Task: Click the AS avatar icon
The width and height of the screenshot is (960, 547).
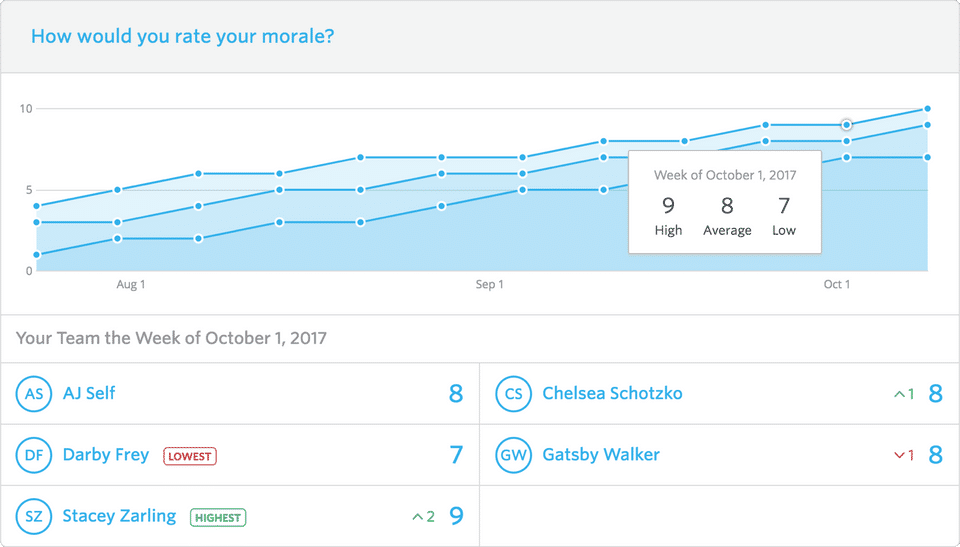Action: pos(34,394)
